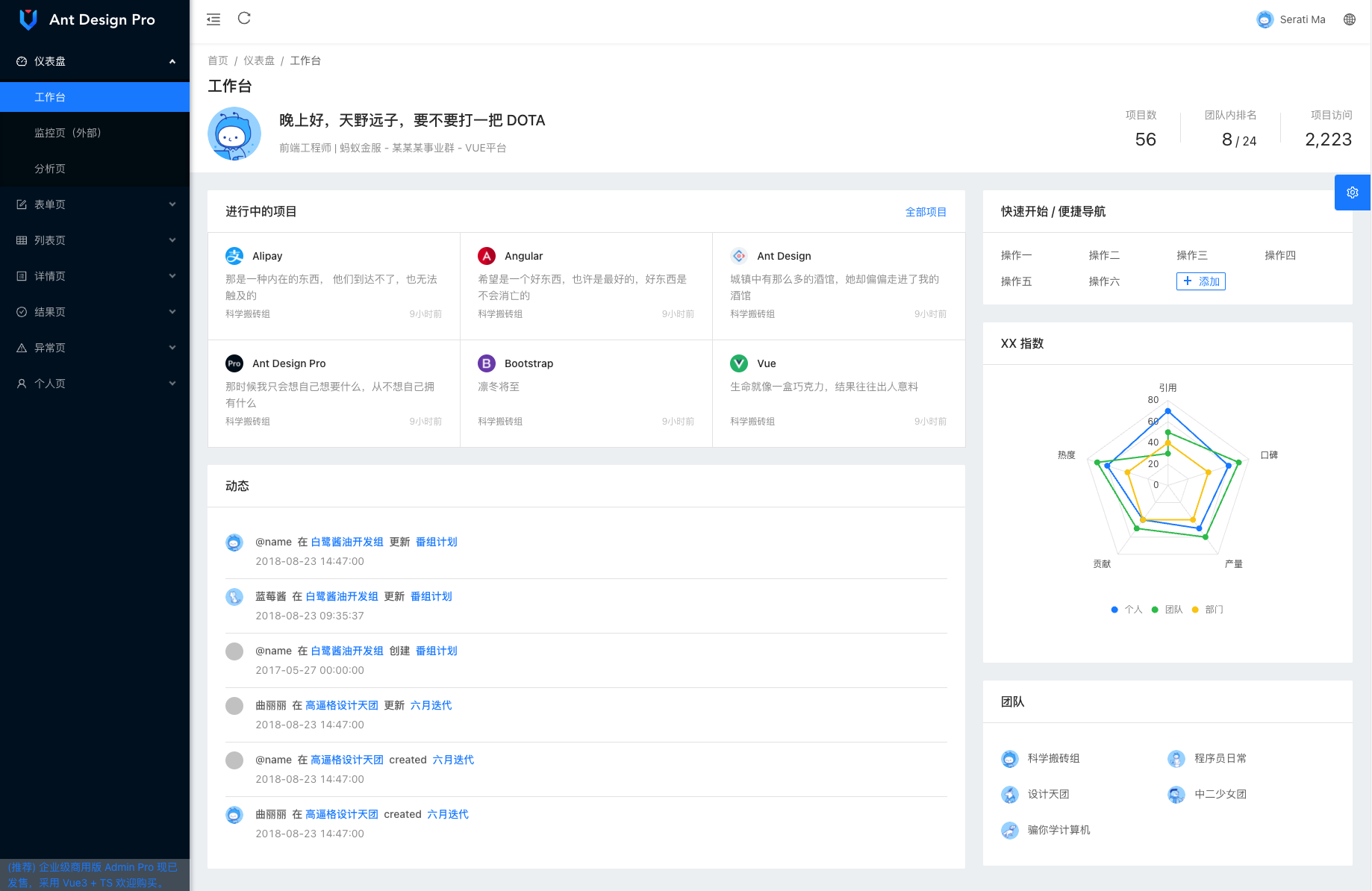Viewport: 1372px width, 891px height.
Task: Expand the 表单页 menu section
Action: coord(95,204)
